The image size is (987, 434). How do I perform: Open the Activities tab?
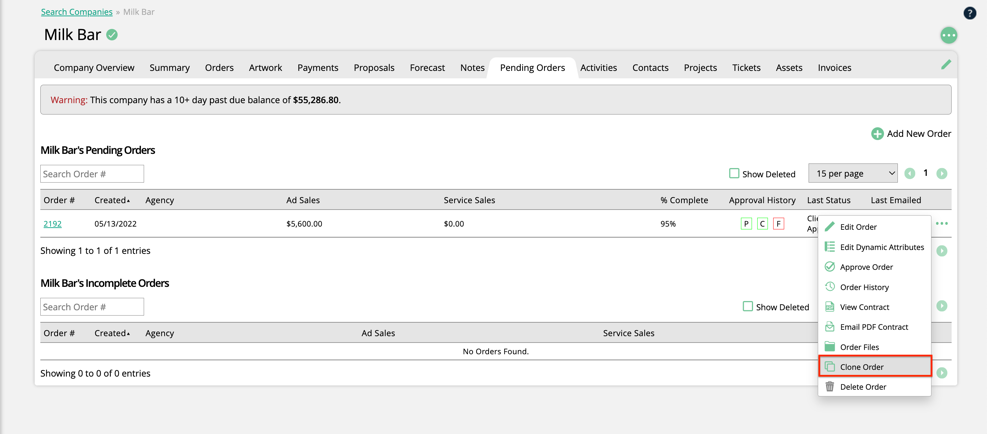599,67
